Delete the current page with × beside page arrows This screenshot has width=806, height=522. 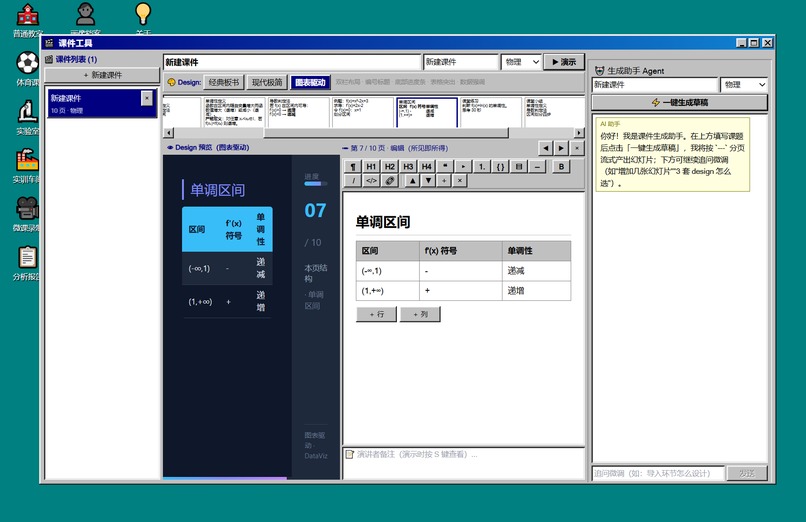click(577, 148)
